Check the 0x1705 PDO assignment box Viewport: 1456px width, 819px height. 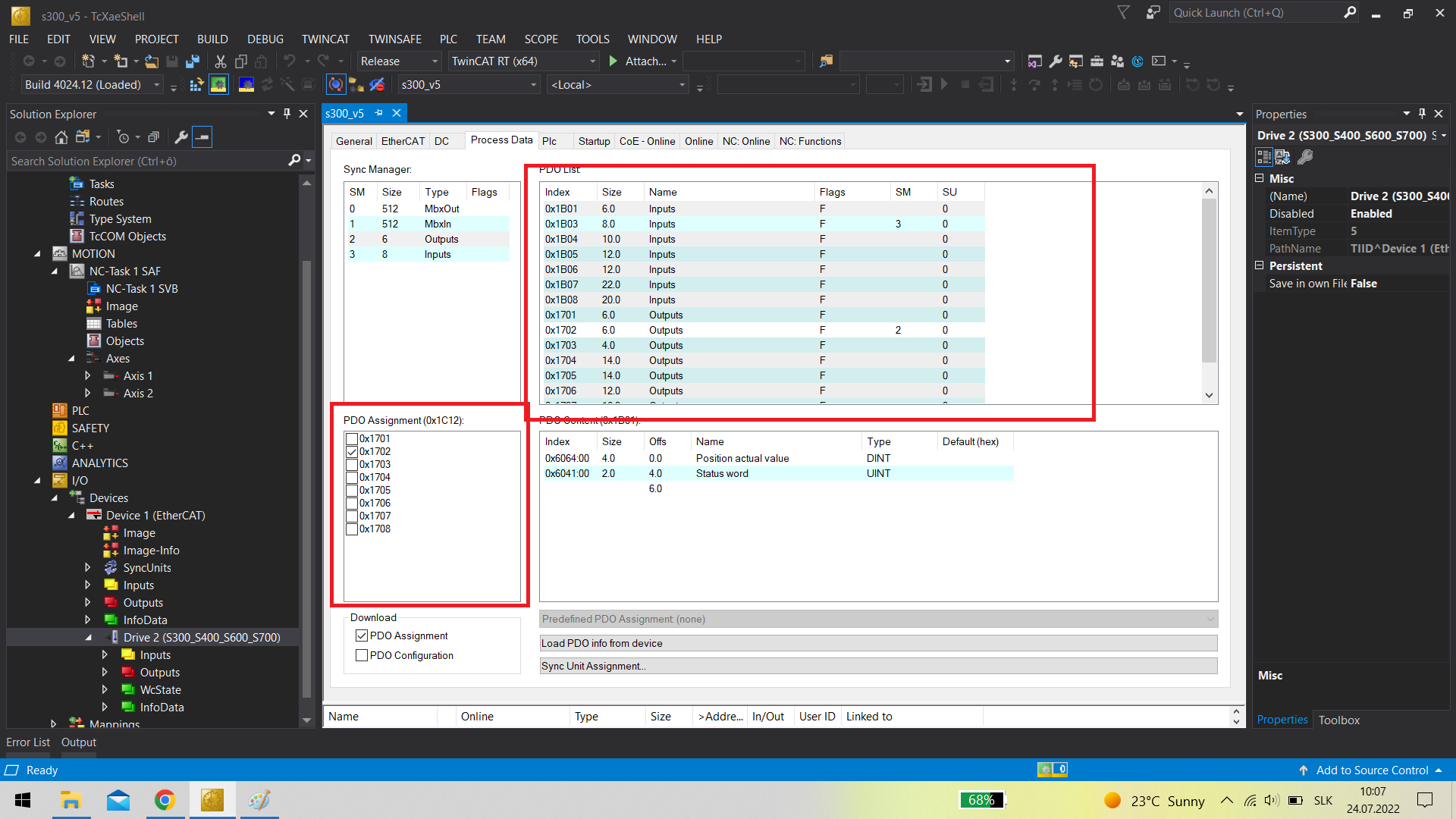point(352,491)
